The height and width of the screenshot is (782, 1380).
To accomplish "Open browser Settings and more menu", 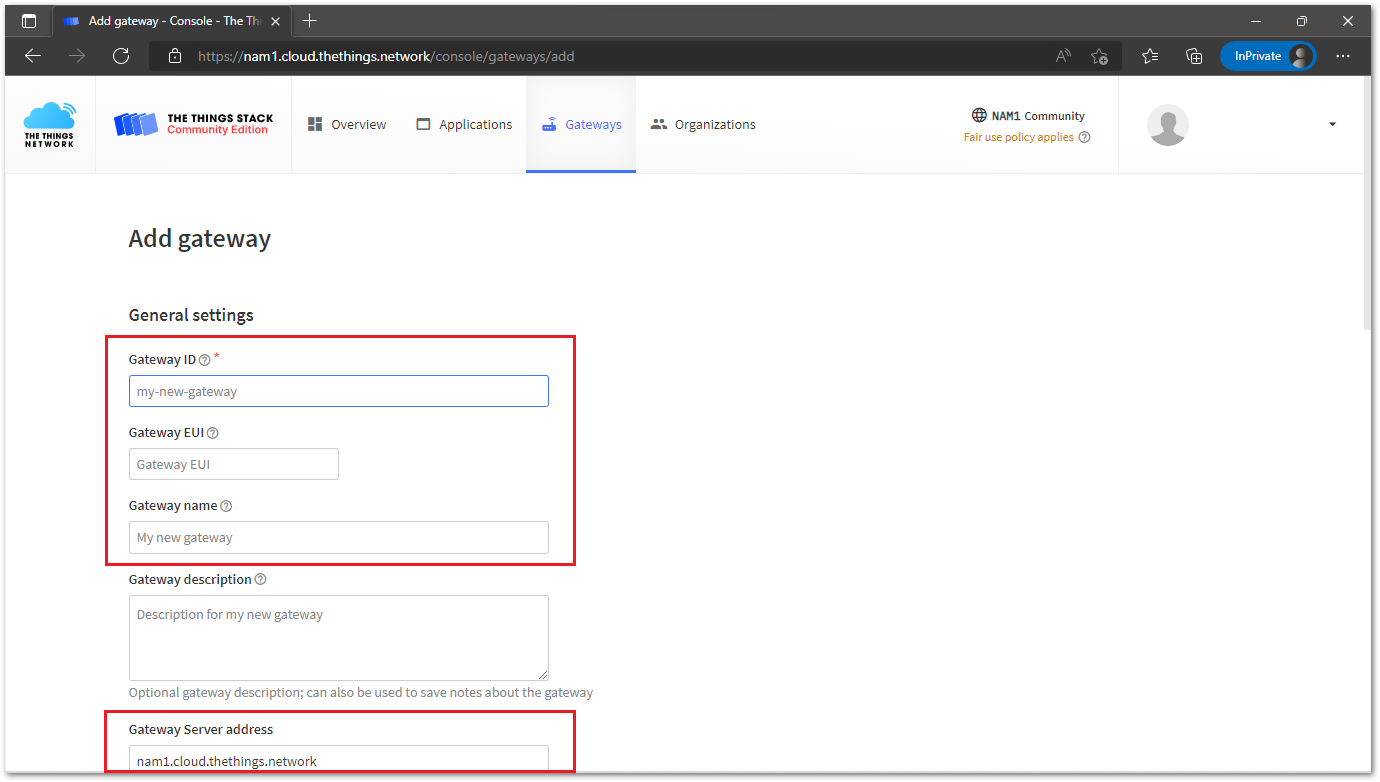I will [1343, 56].
